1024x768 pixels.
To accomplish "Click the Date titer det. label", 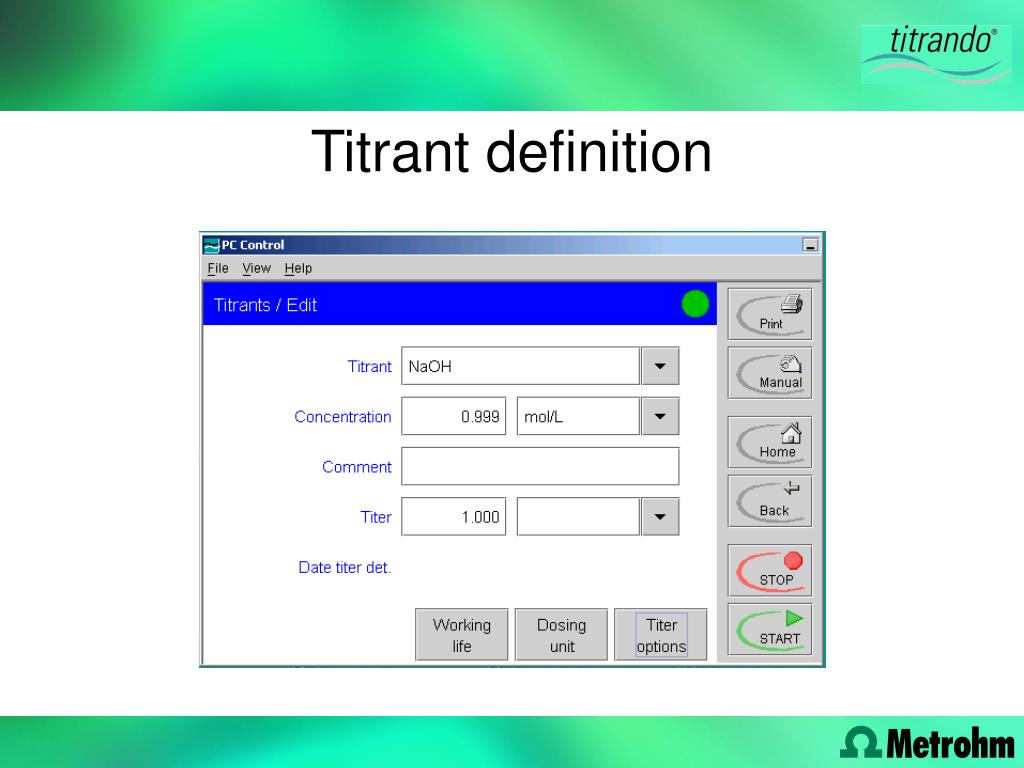I will tap(345, 568).
